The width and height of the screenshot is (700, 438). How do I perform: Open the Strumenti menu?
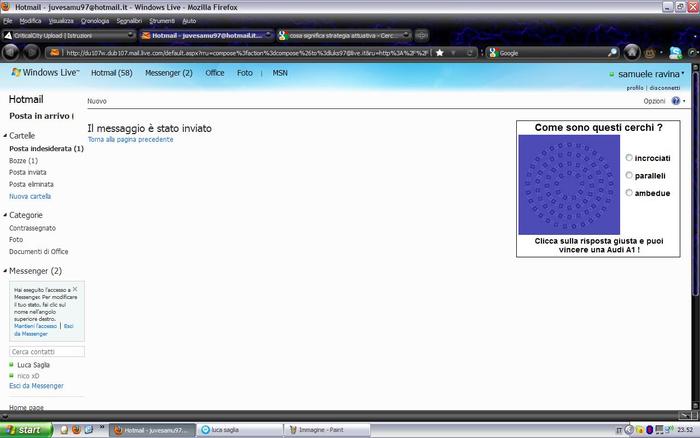coord(162,21)
